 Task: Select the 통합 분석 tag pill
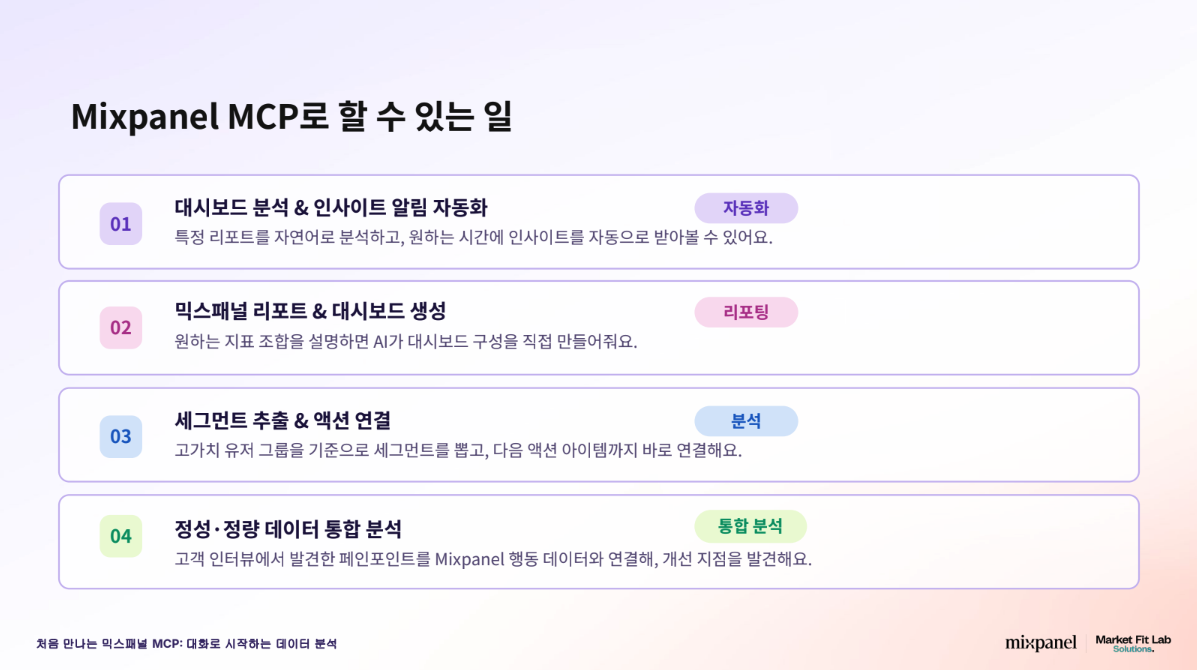point(750,526)
